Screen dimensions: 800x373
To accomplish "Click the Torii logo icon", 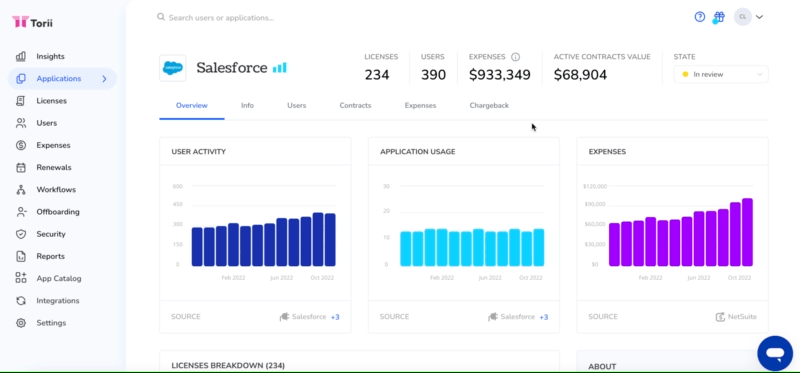I will [x=20, y=22].
